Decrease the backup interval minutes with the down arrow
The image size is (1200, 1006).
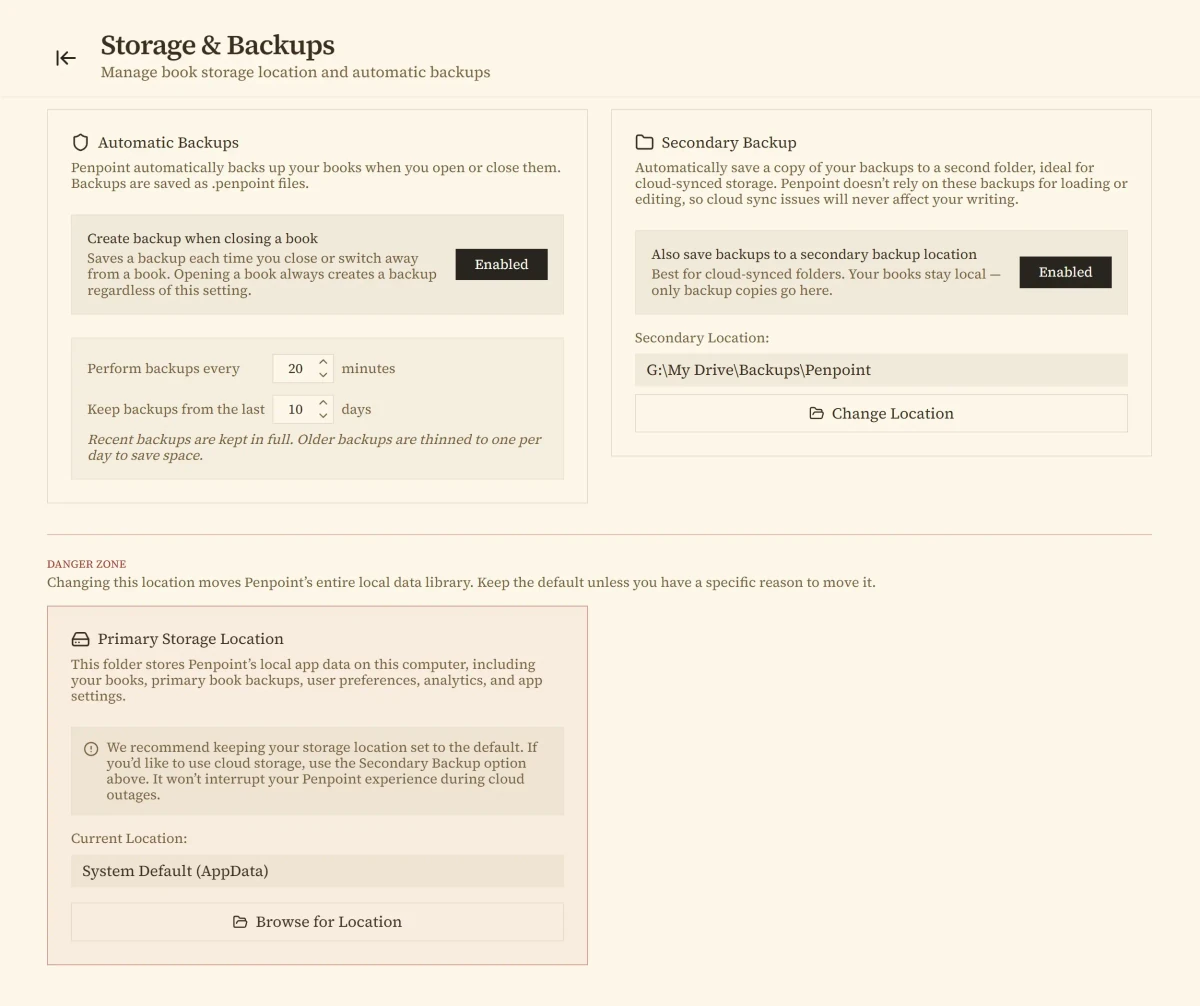point(323,375)
